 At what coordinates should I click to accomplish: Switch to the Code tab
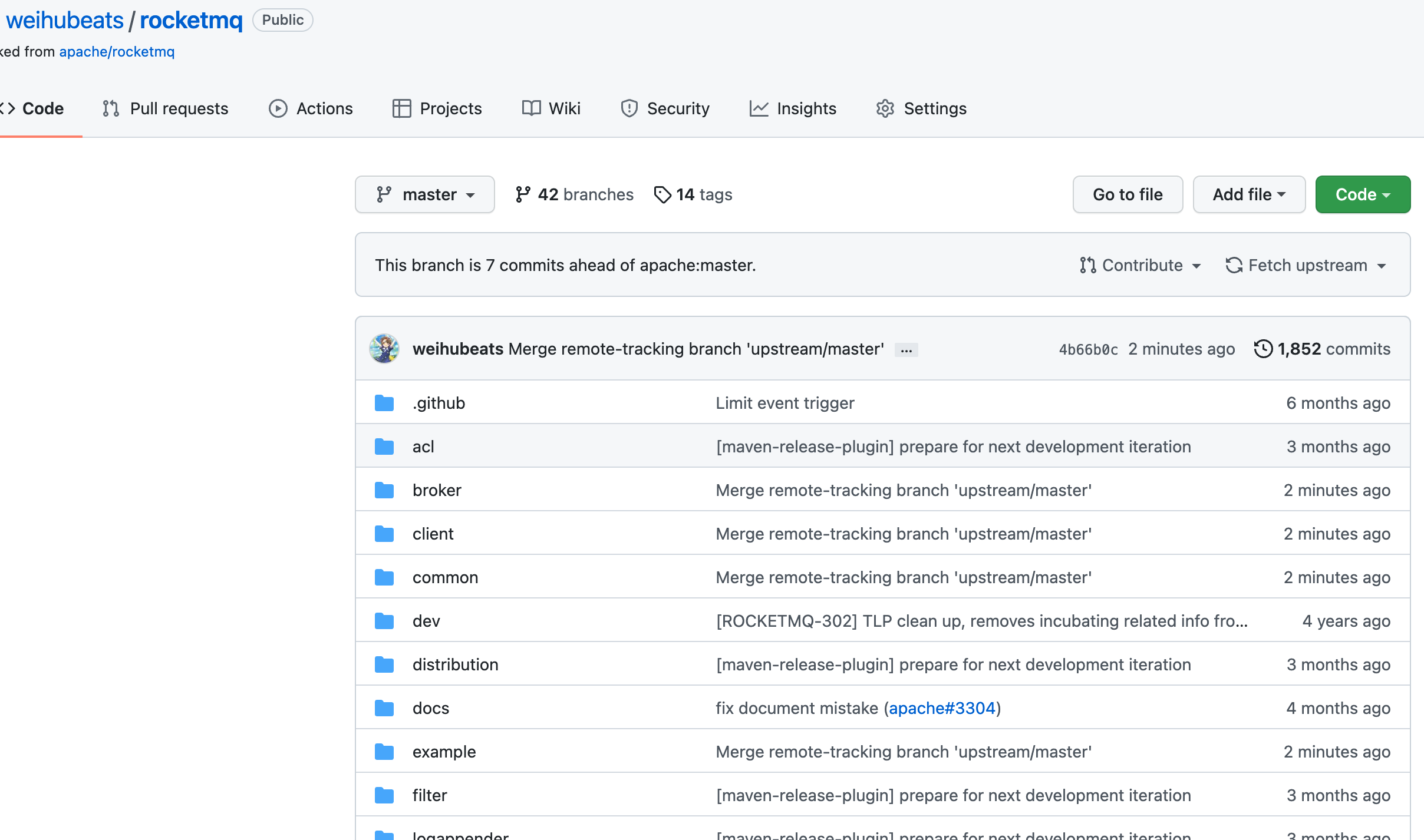click(34, 108)
